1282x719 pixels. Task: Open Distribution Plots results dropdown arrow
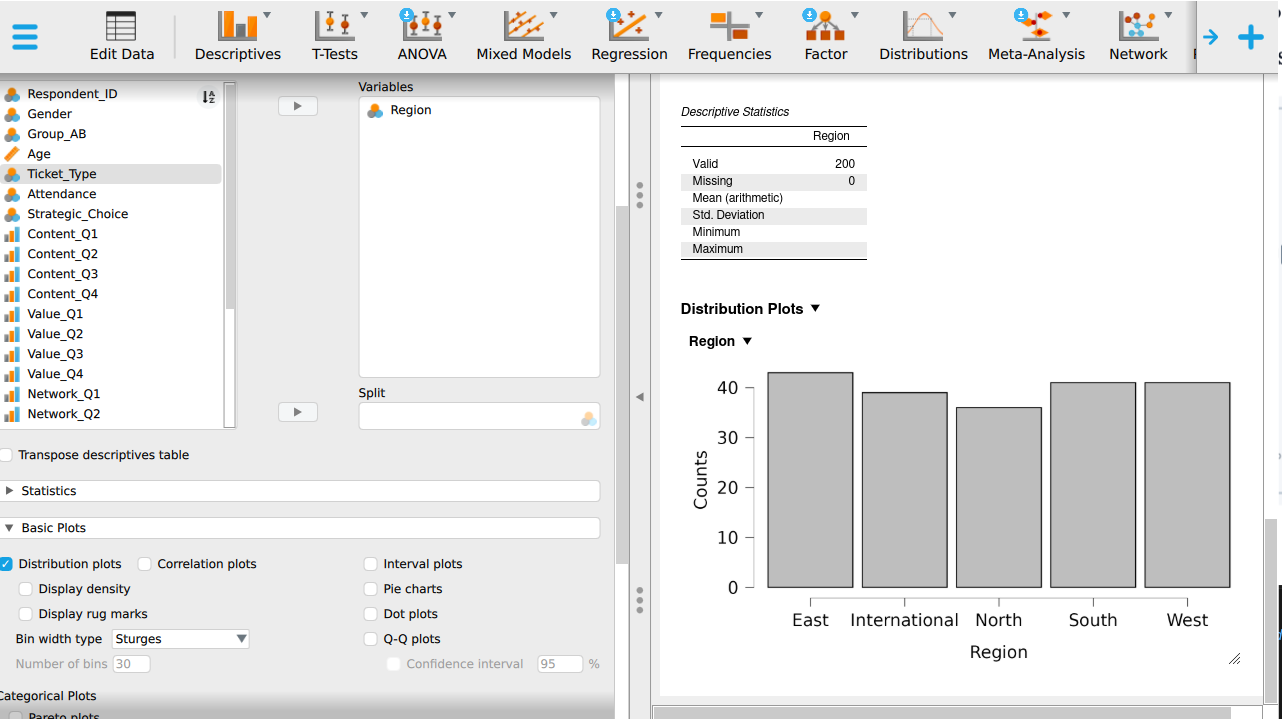815,309
